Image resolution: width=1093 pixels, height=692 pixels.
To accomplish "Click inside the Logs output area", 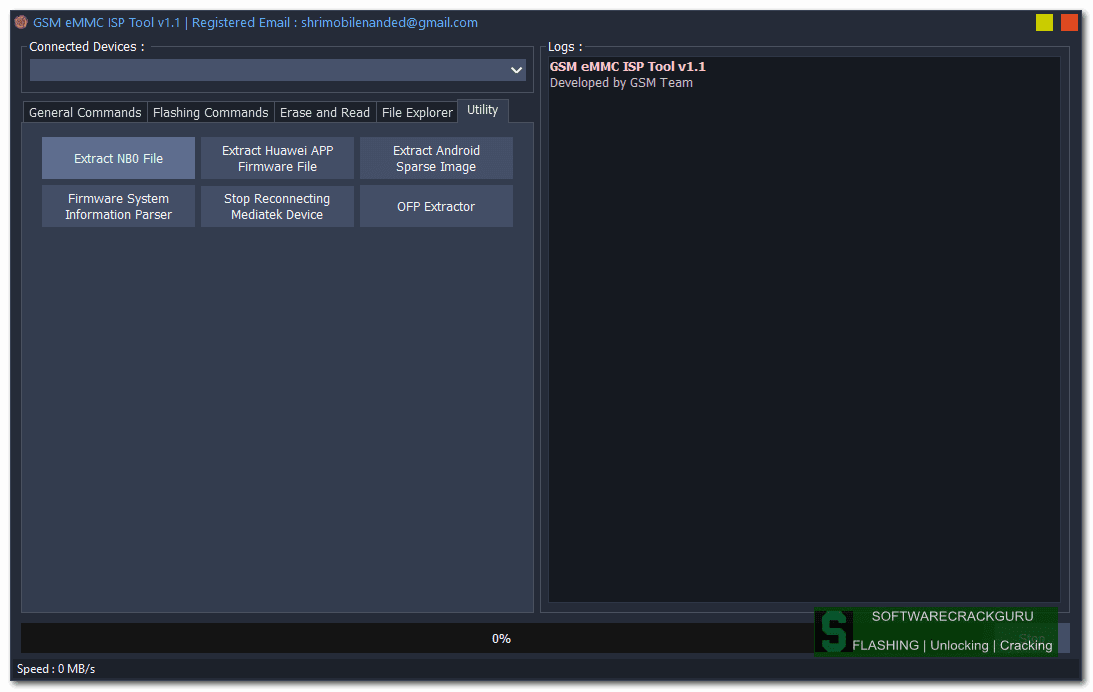I will coord(804,329).
